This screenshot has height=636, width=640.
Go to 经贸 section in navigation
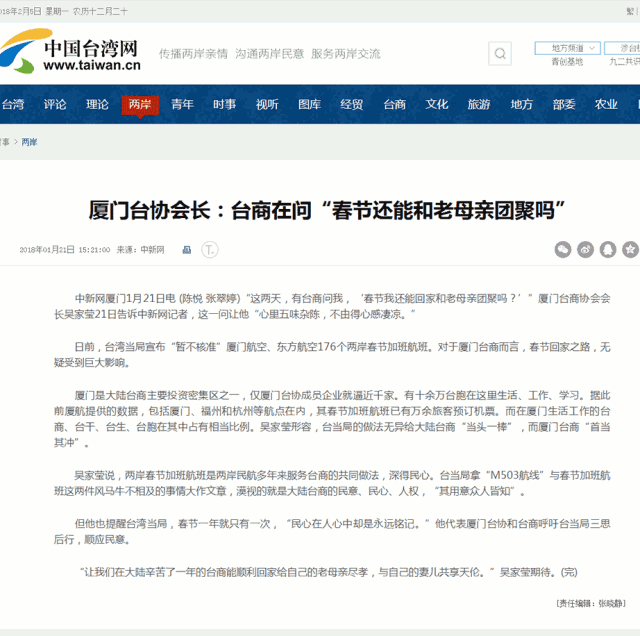352,104
